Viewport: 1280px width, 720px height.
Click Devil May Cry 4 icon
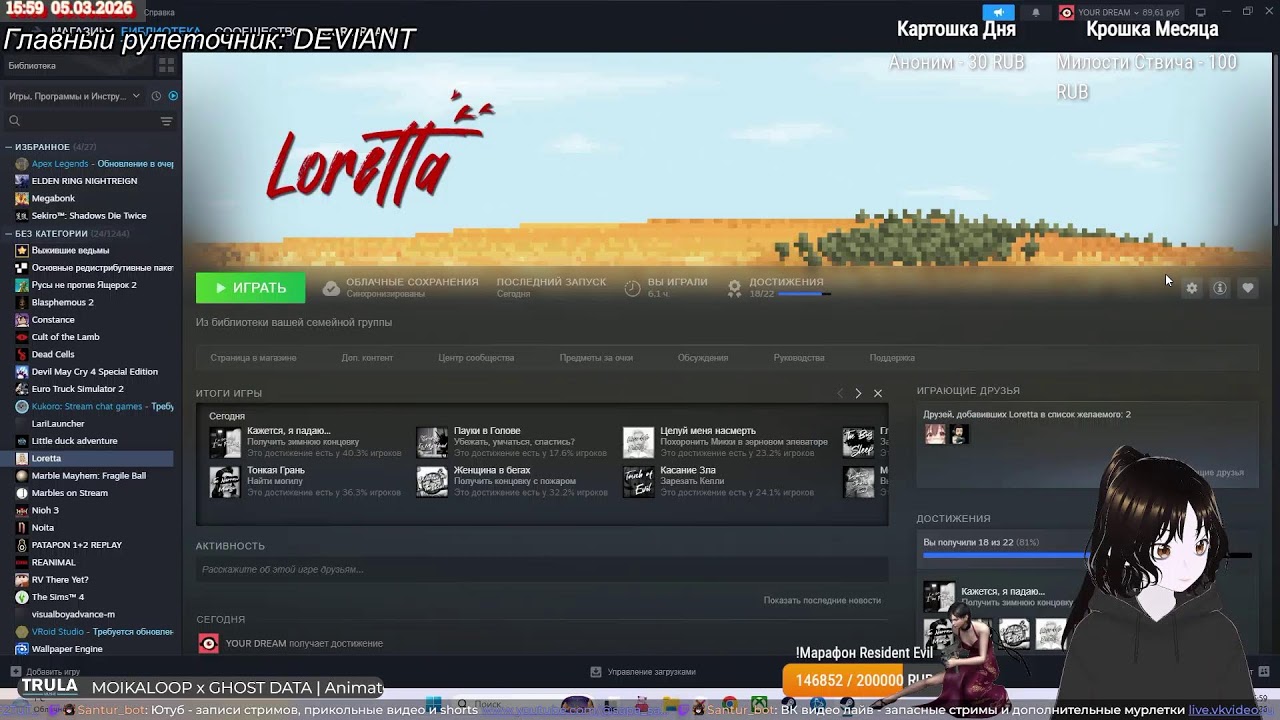[22, 372]
